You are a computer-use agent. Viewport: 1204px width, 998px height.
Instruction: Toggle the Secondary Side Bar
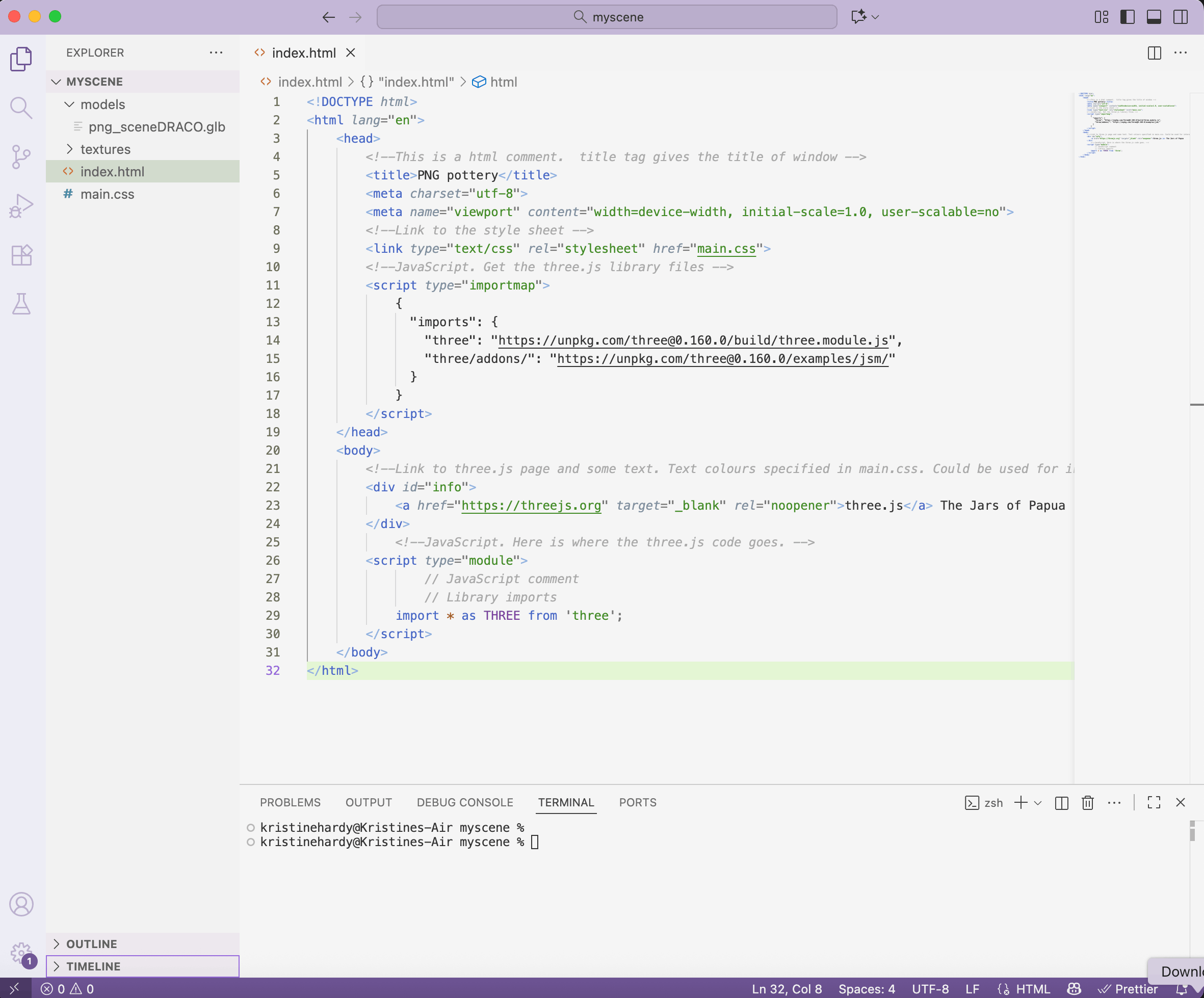[x=1181, y=17]
